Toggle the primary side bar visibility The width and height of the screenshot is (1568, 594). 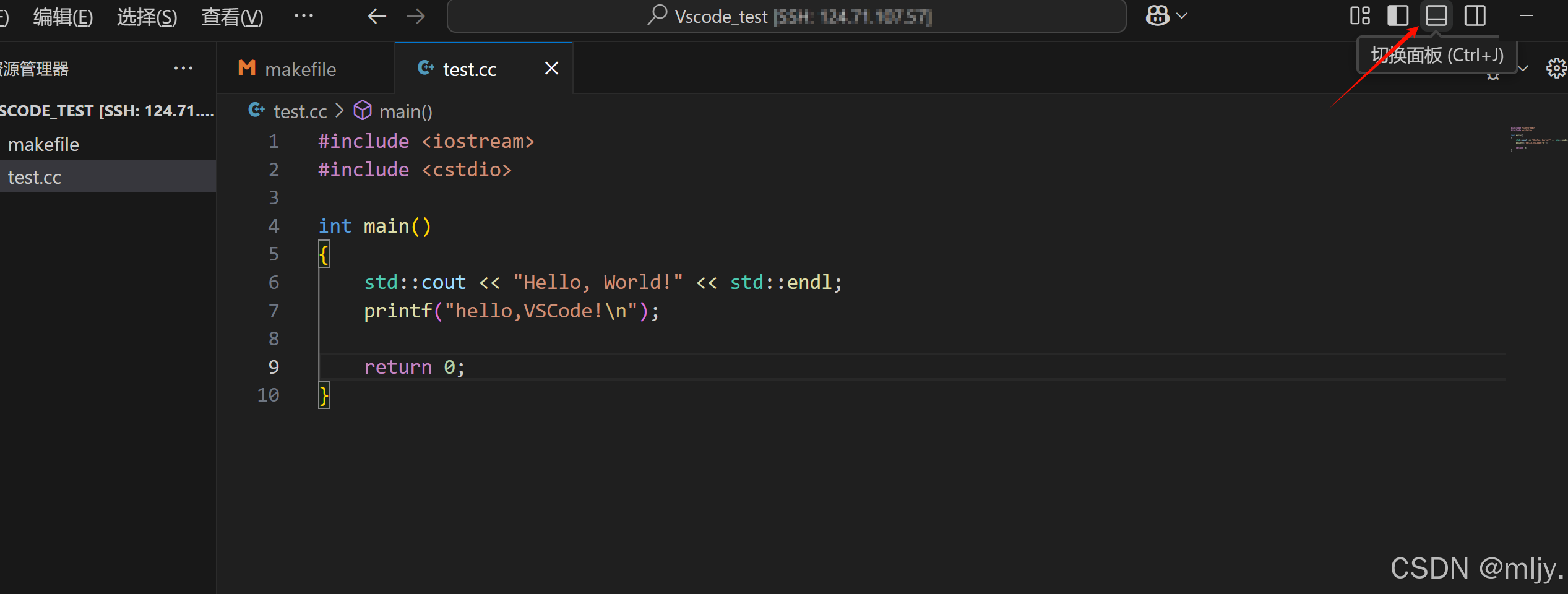(1398, 15)
